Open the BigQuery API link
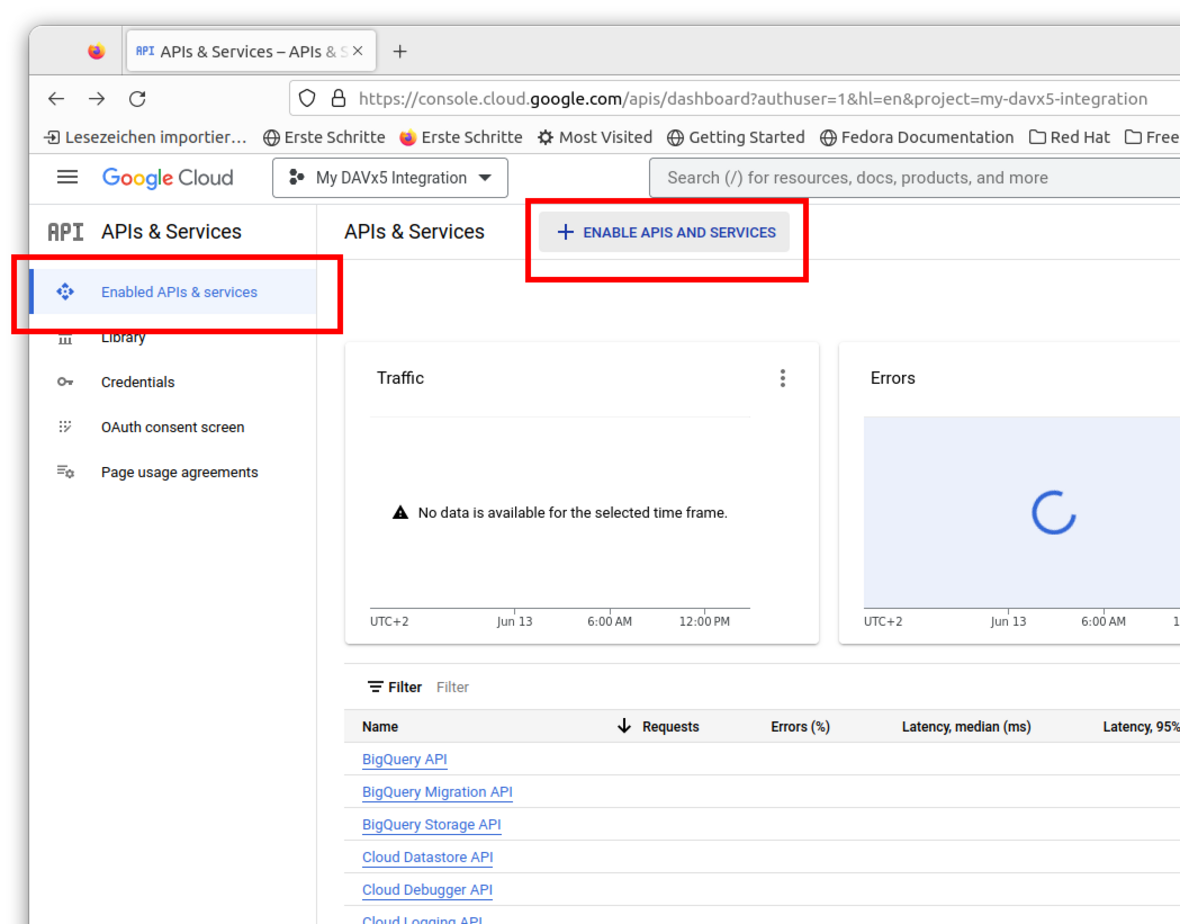Image resolution: width=1180 pixels, height=924 pixels. click(404, 759)
